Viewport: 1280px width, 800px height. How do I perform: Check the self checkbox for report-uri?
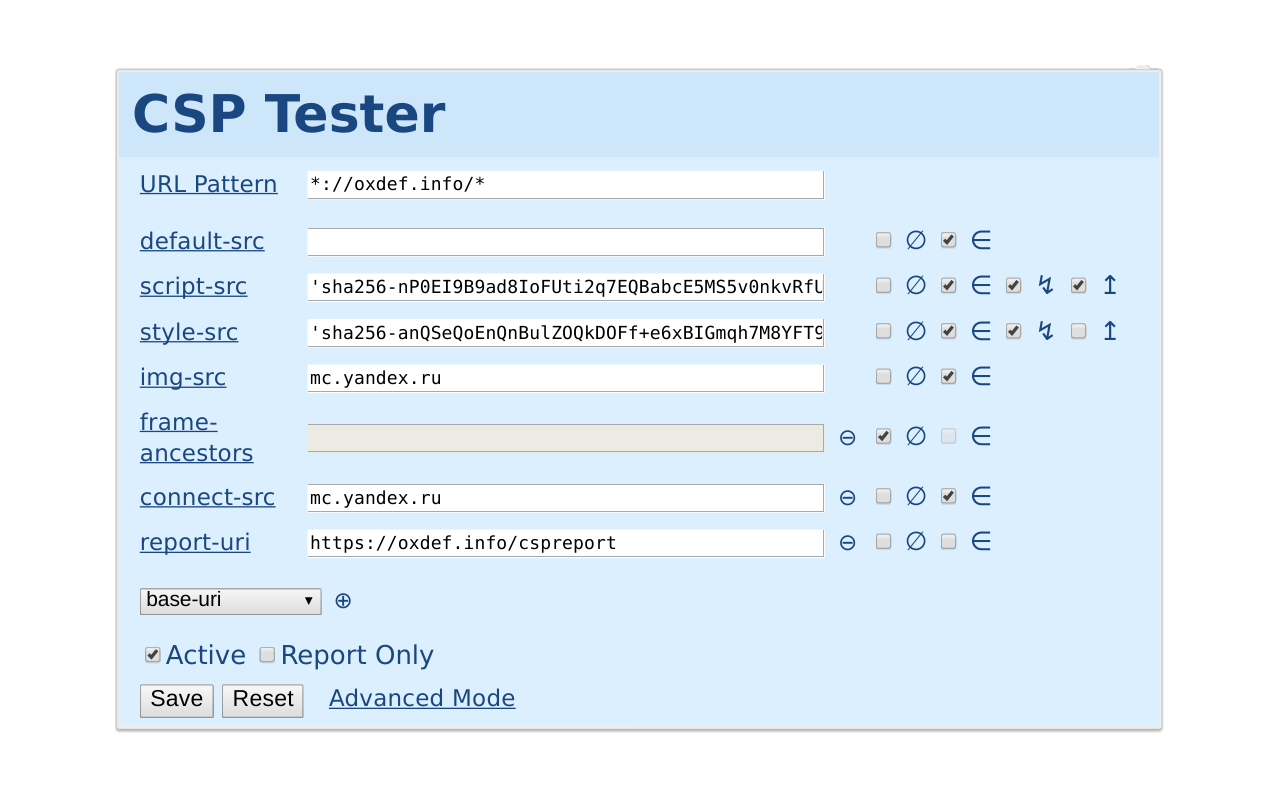coord(948,541)
